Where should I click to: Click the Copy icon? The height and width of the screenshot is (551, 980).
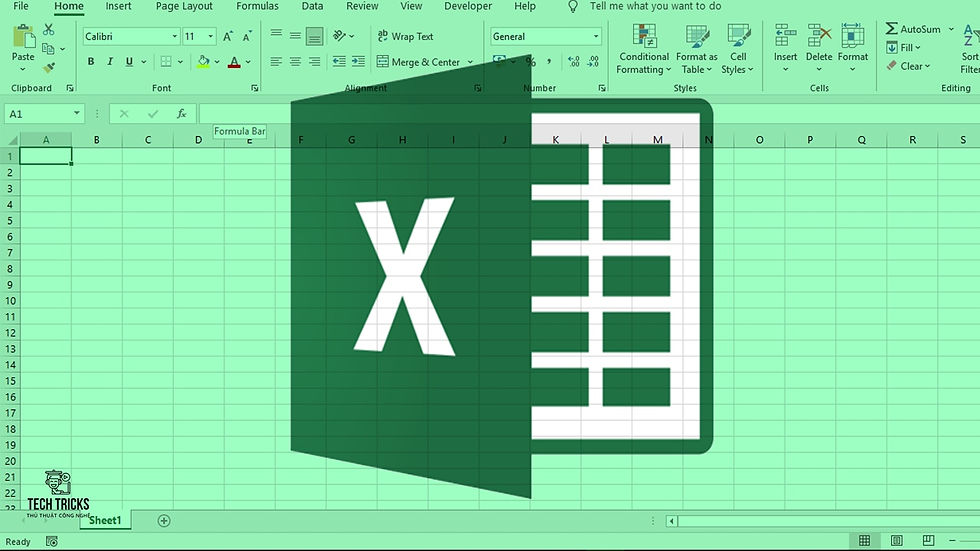48,48
